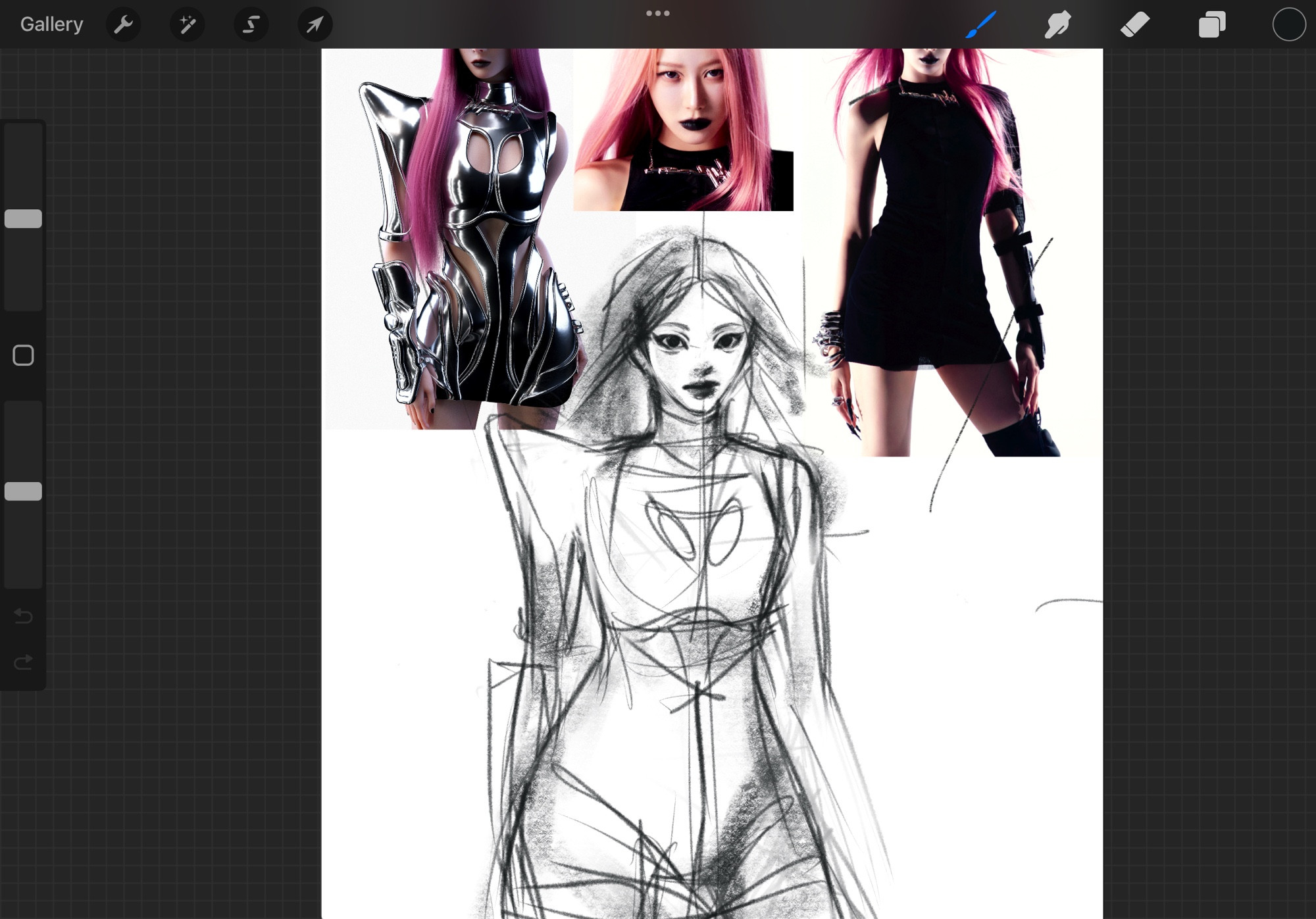Tap the pink hair portrait reference
This screenshot has height=919, width=1316.
click(683, 130)
